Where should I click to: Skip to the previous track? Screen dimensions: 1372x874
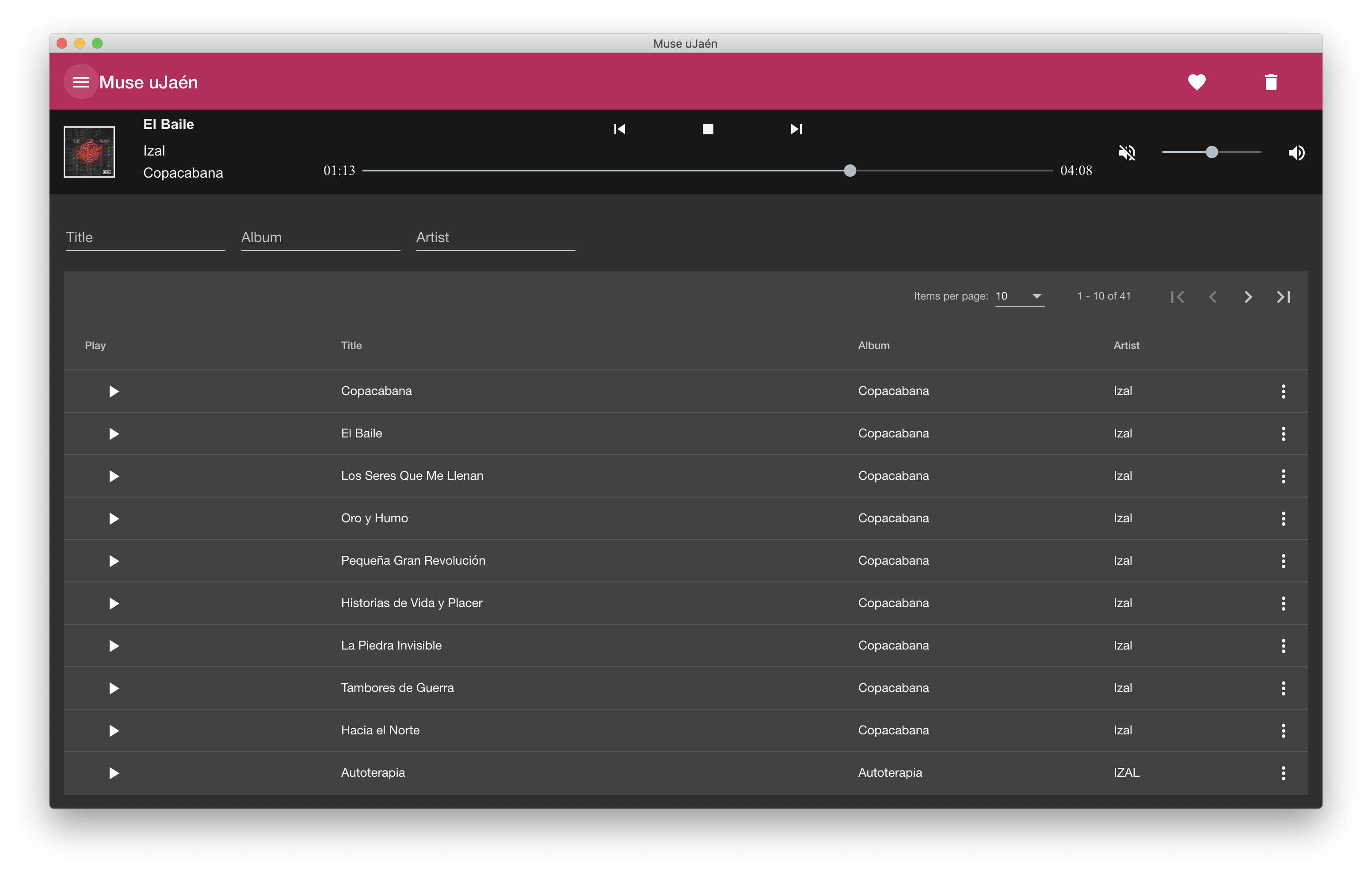pyautogui.click(x=619, y=129)
